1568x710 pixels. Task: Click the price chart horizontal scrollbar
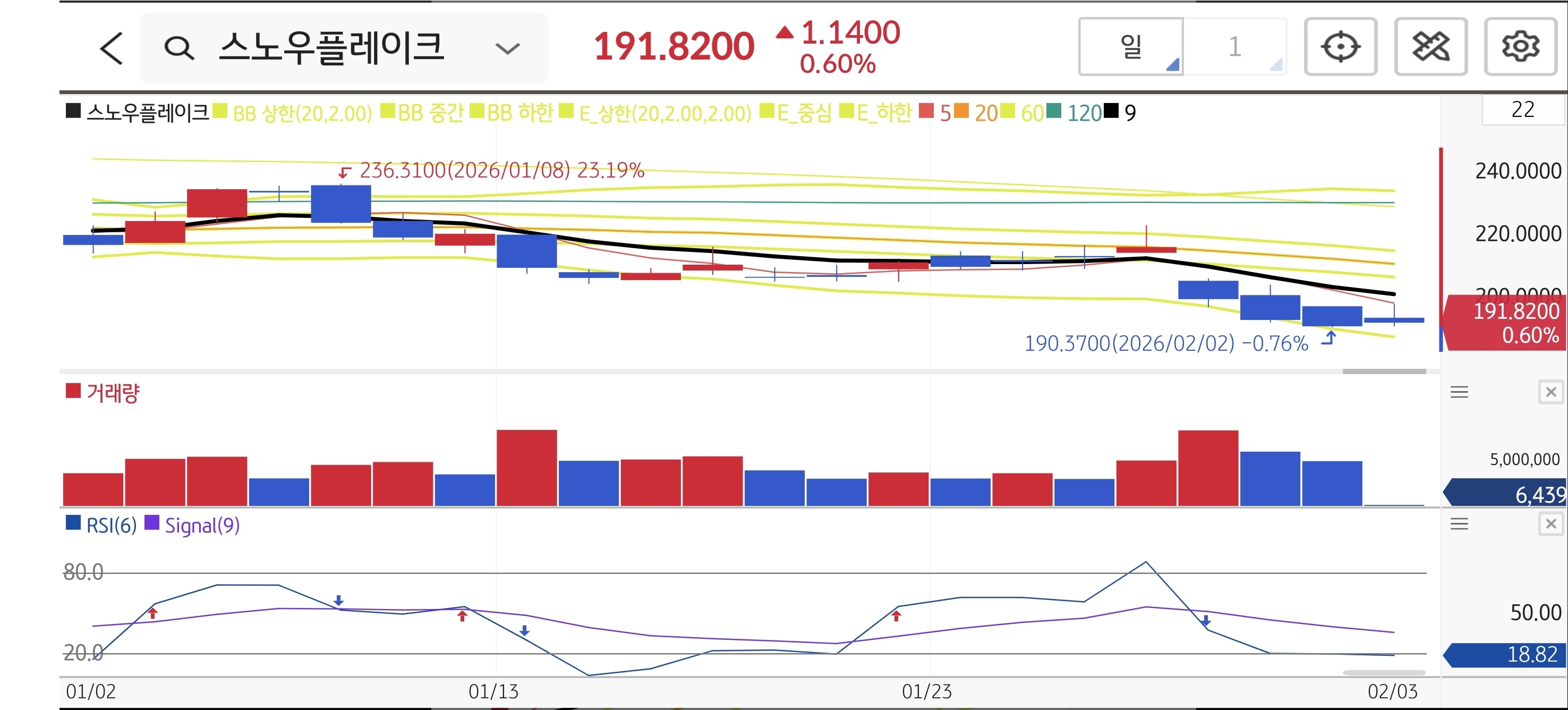(1384, 371)
